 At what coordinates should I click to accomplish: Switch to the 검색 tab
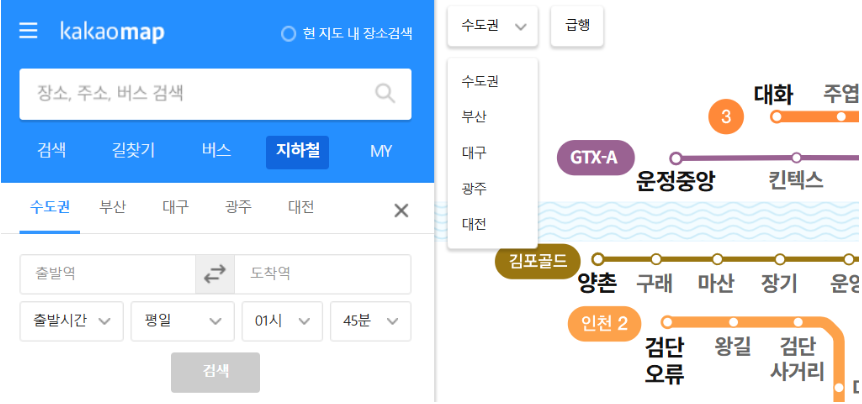(x=52, y=151)
